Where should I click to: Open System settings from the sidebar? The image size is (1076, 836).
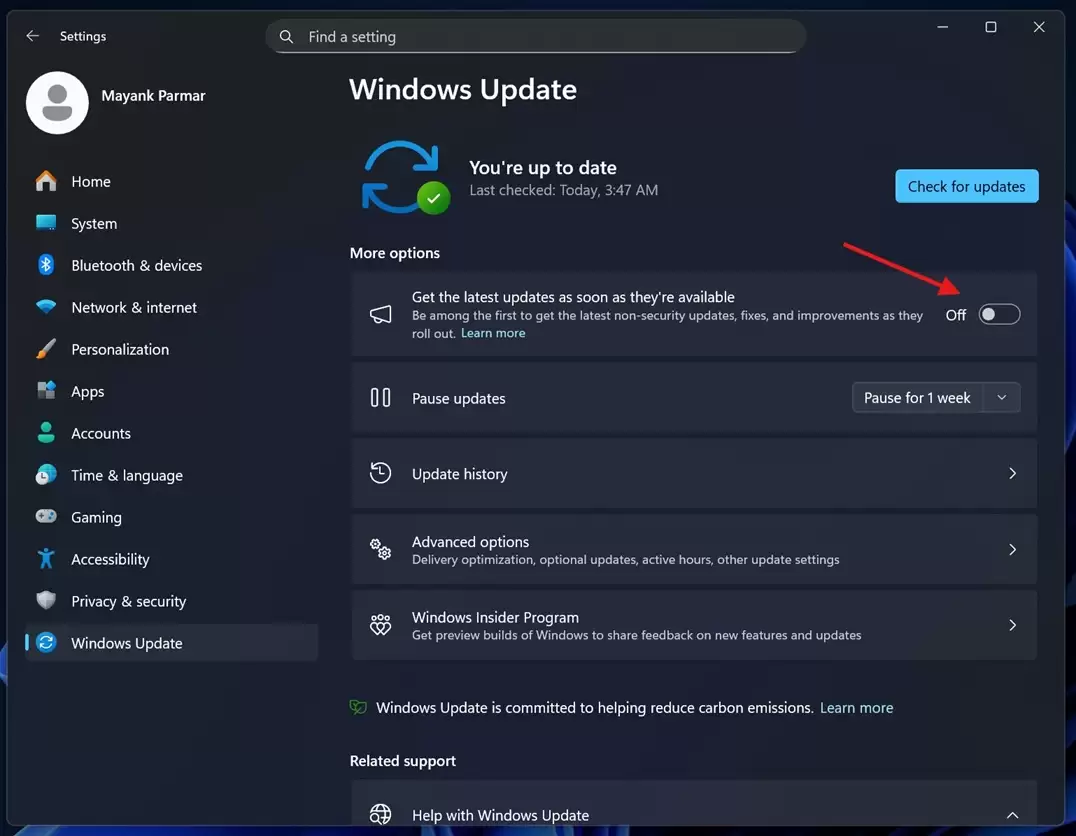46,223
